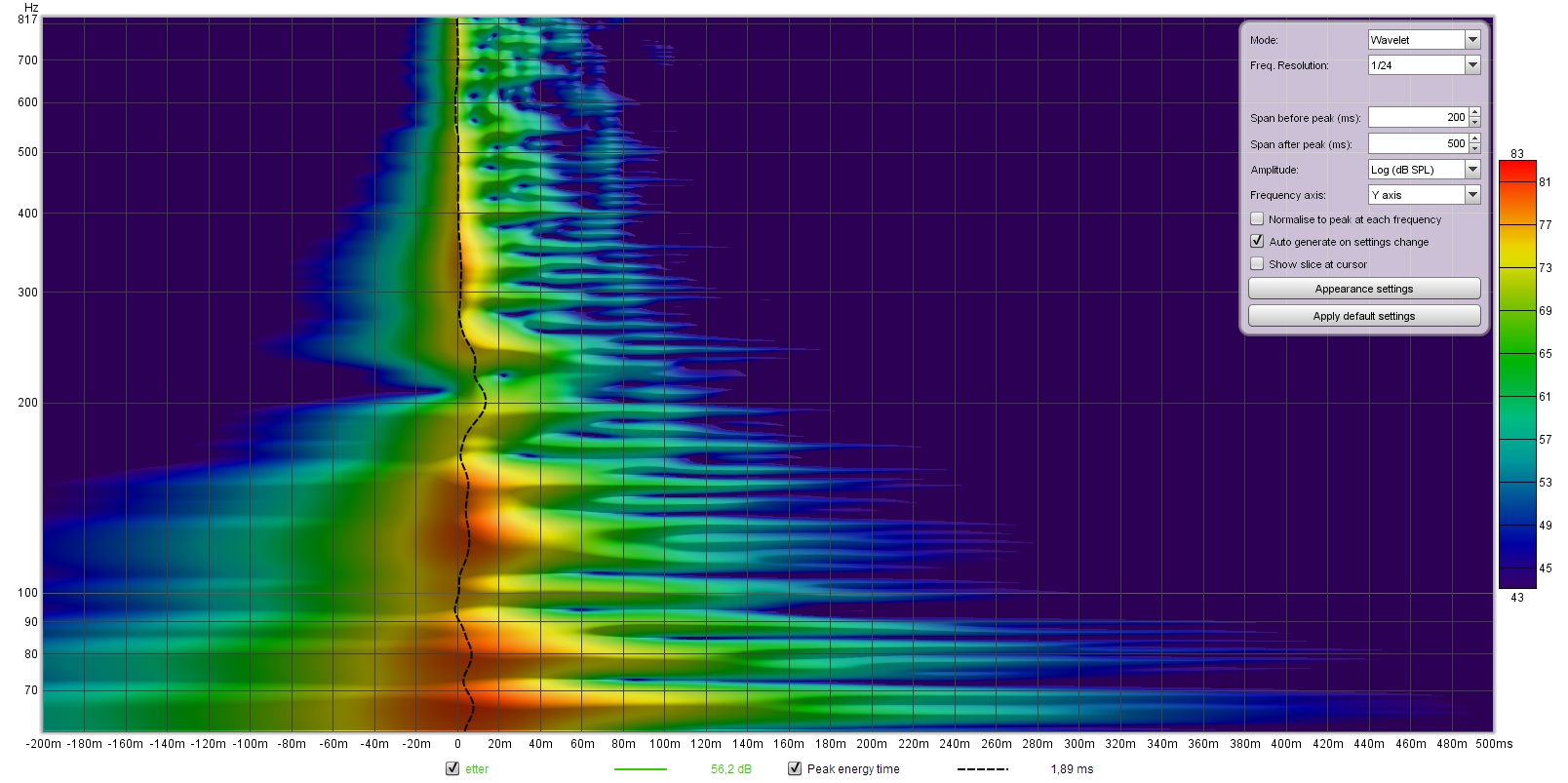1568x783 pixels.
Task: Click the 56,2 dB legend value
Action: [731, 769]
